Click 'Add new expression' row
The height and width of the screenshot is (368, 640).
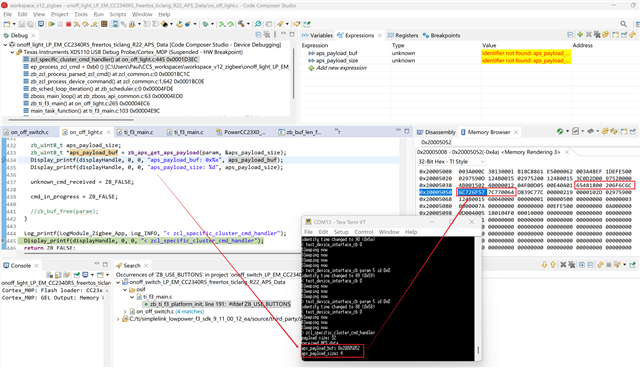tap(341, 68)
